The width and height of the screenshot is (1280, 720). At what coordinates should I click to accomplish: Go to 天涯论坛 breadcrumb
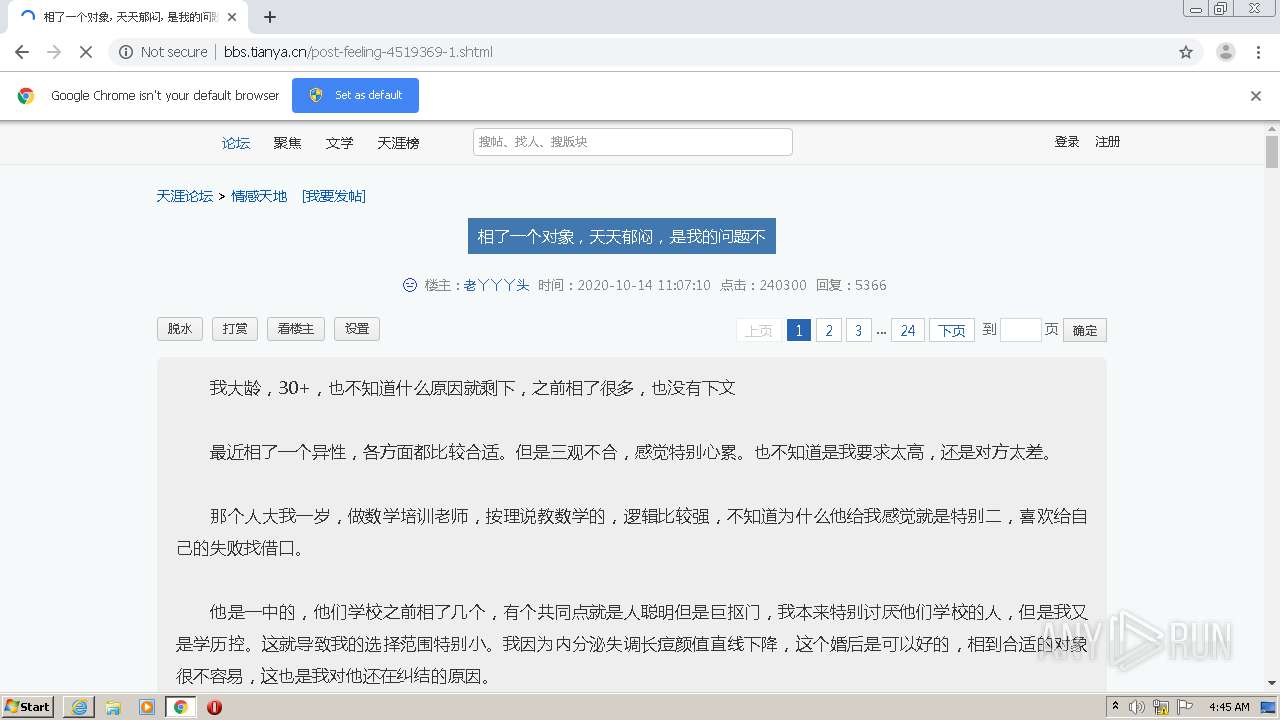[x=184, y=196]
